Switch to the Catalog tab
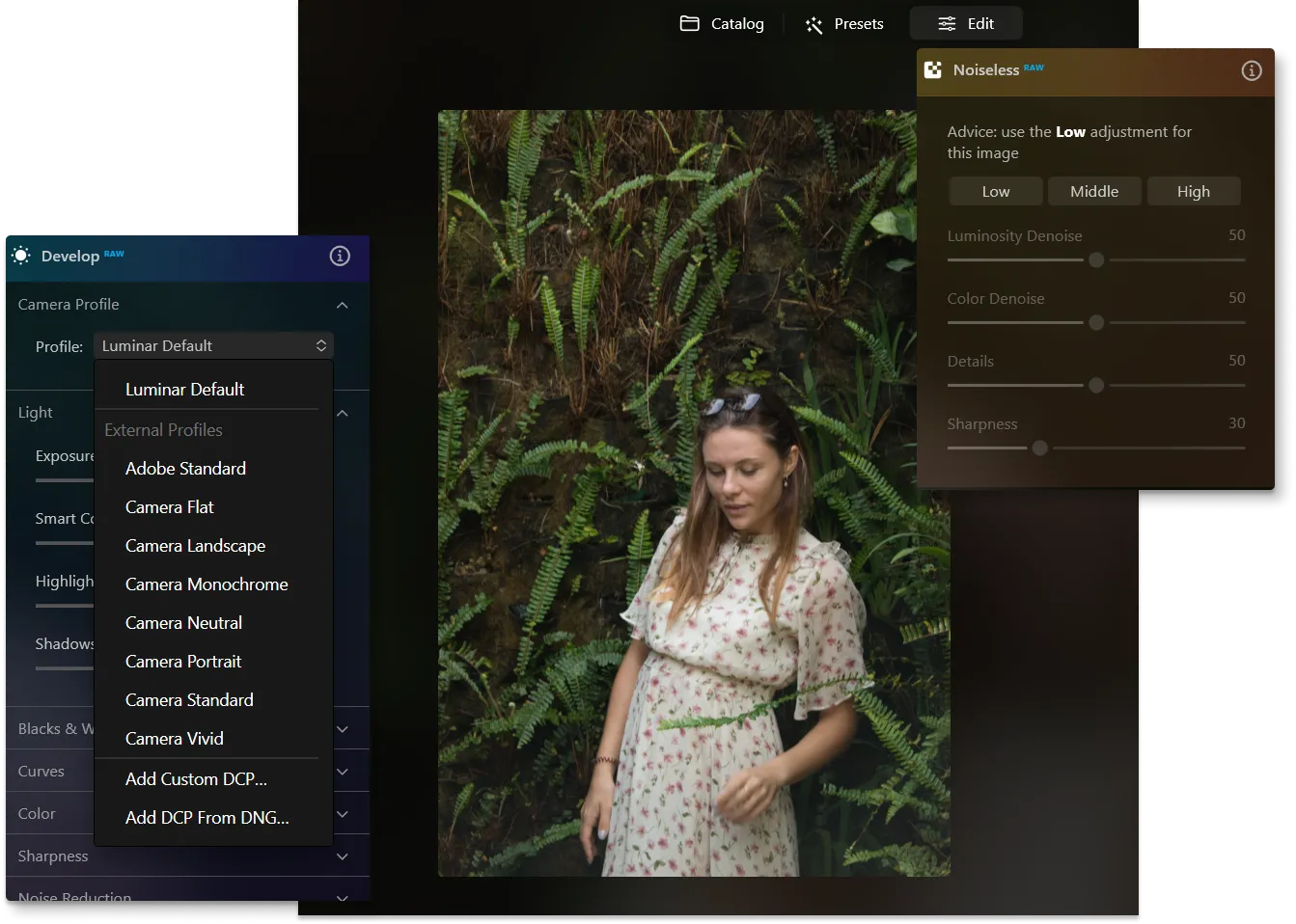 pos(722,23)
